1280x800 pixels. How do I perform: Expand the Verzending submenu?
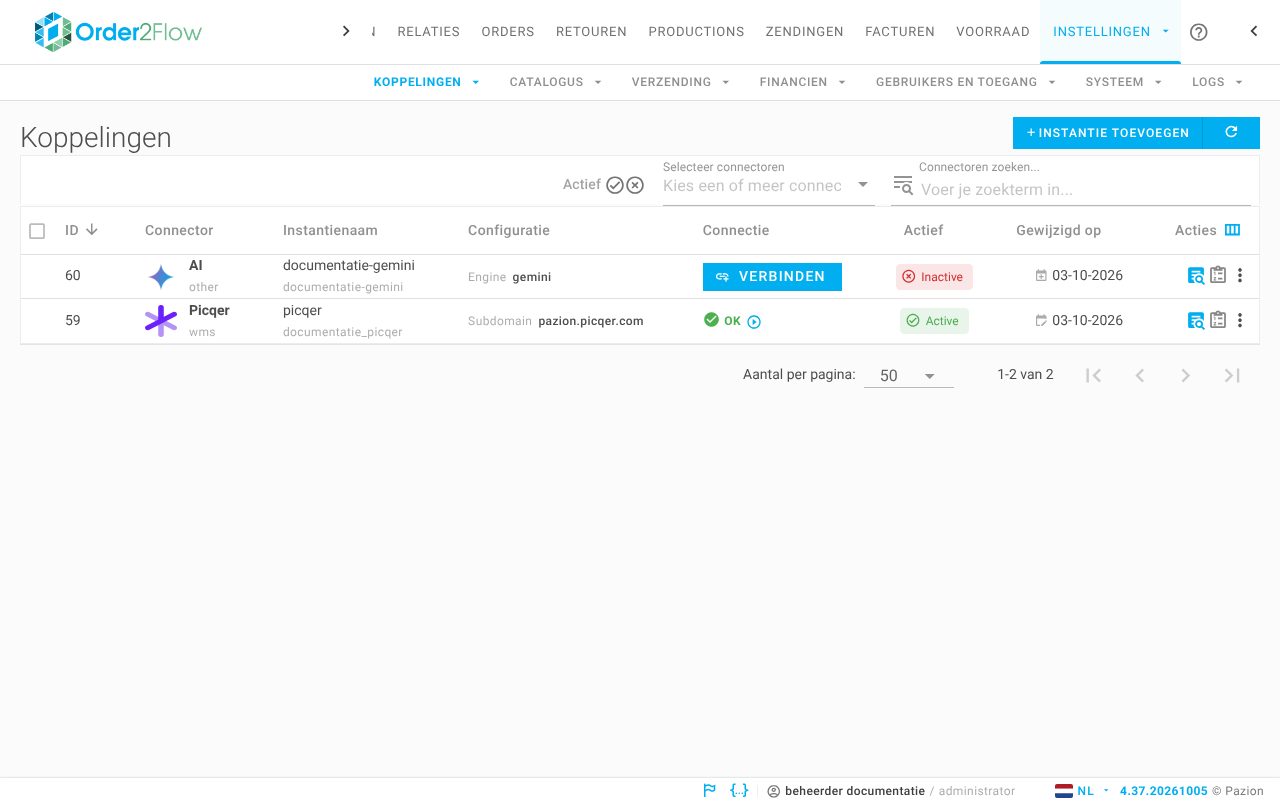click(x=680, y=82)
